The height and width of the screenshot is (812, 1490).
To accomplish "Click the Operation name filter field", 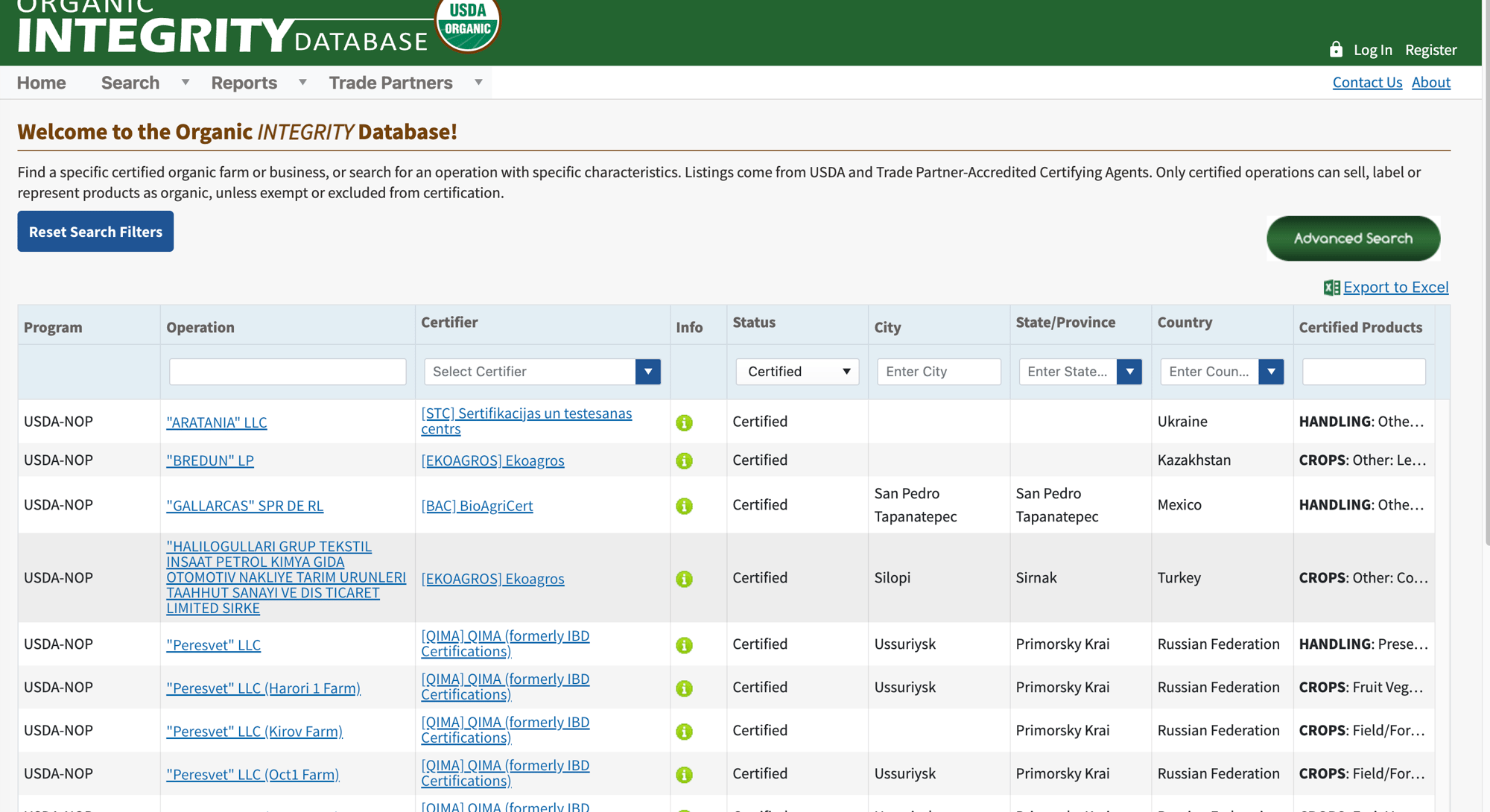I will click(288, 372).
